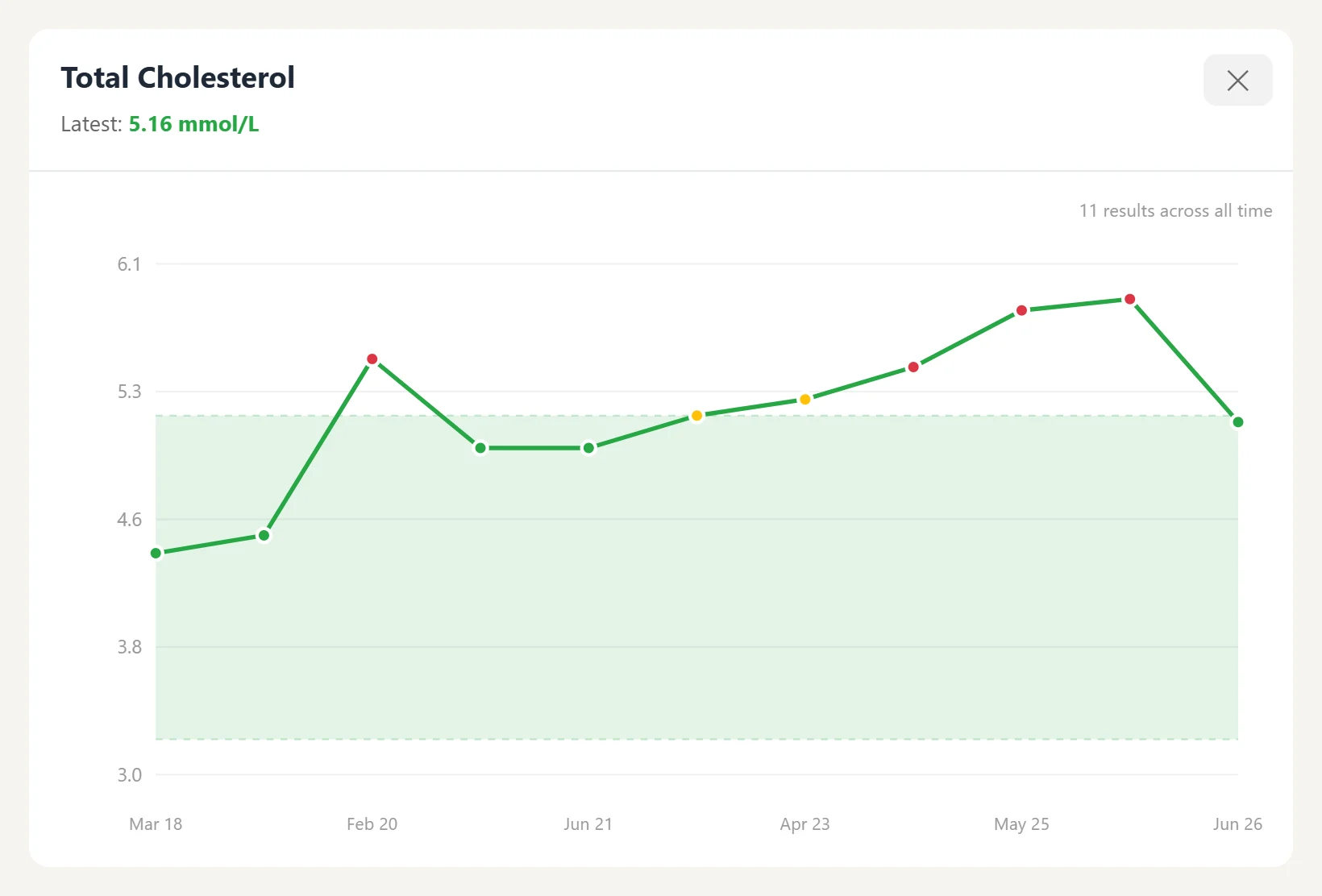Viewport: 1322px width, 896px height.
Task: Click the Mar 18 x-axis label
Action: click(156, 823)
